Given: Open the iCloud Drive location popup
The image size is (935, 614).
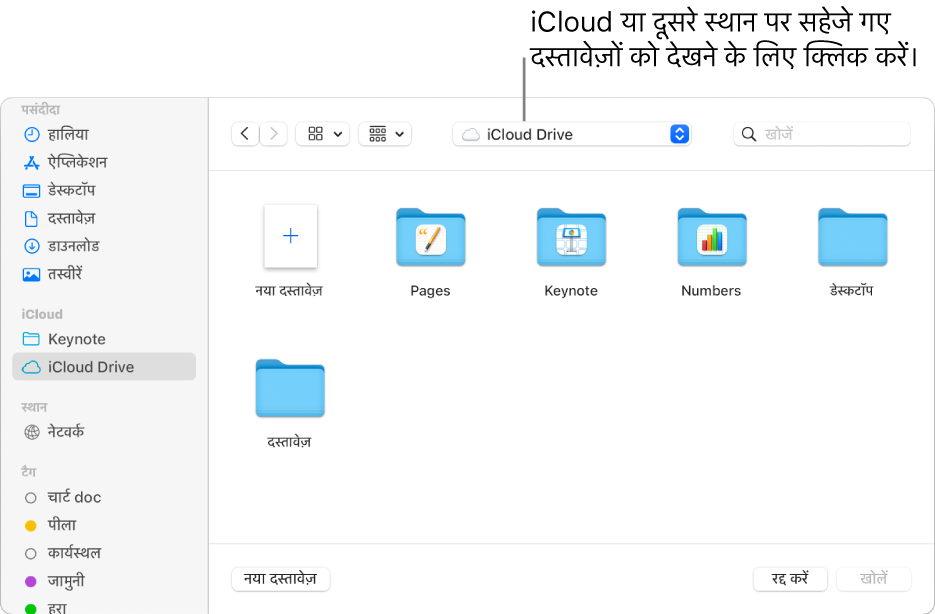Looking at the screenshot, I should (x=572, y=134).
